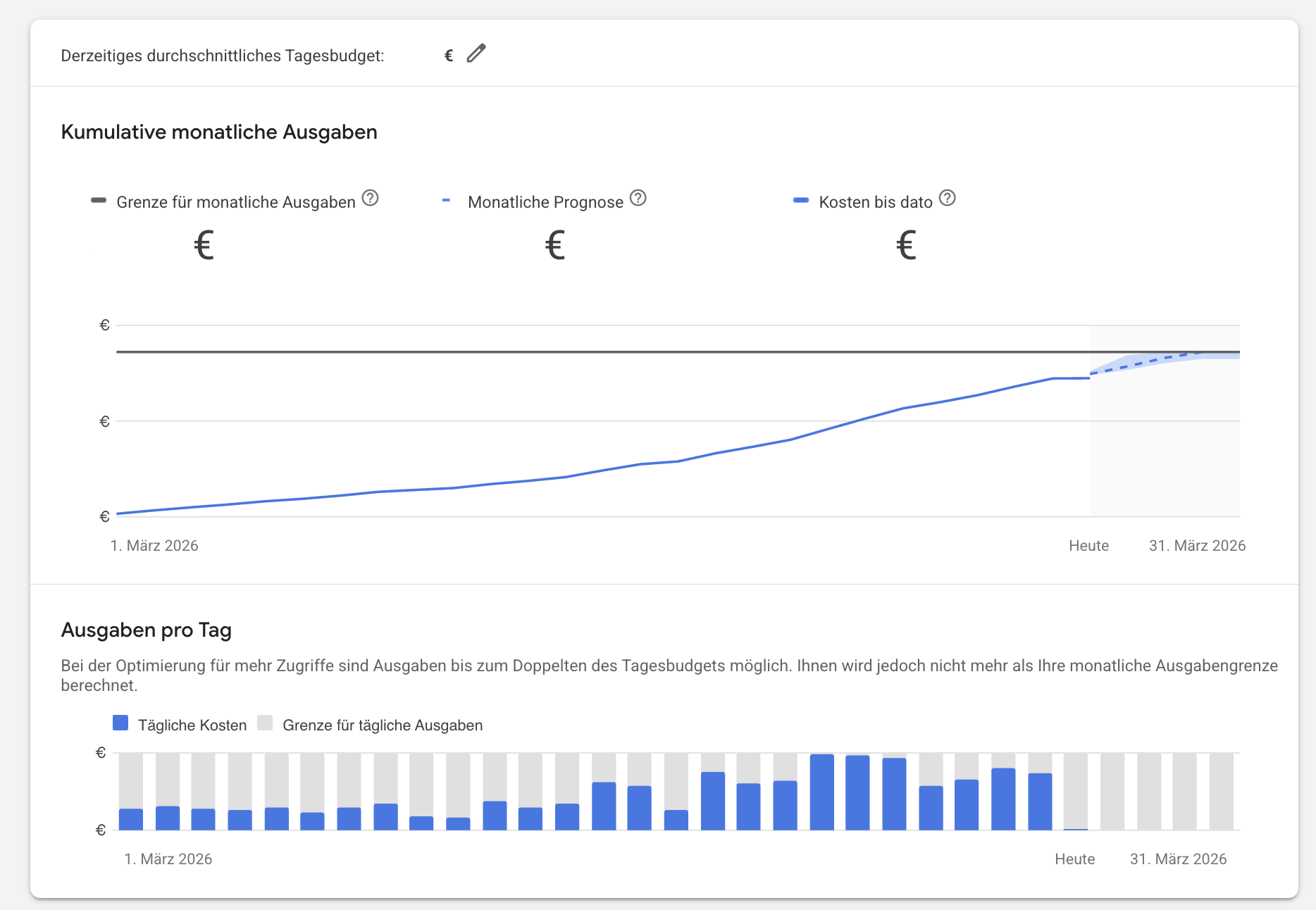1316x910 pixels.
Task: Open help for Grenze für monatliche Ausgaben
Action: [370, 198]
